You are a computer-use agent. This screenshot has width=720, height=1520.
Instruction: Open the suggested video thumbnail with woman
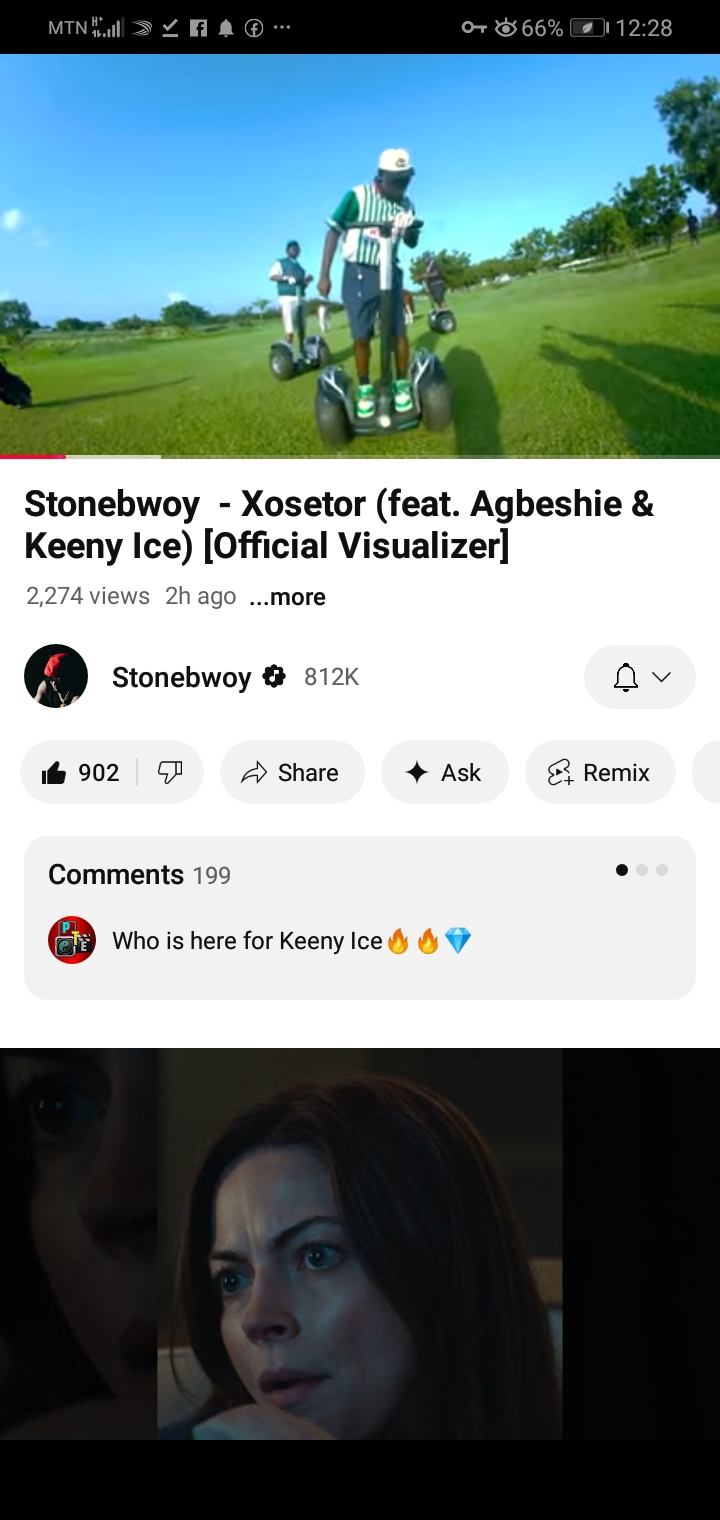(360, 1244)
